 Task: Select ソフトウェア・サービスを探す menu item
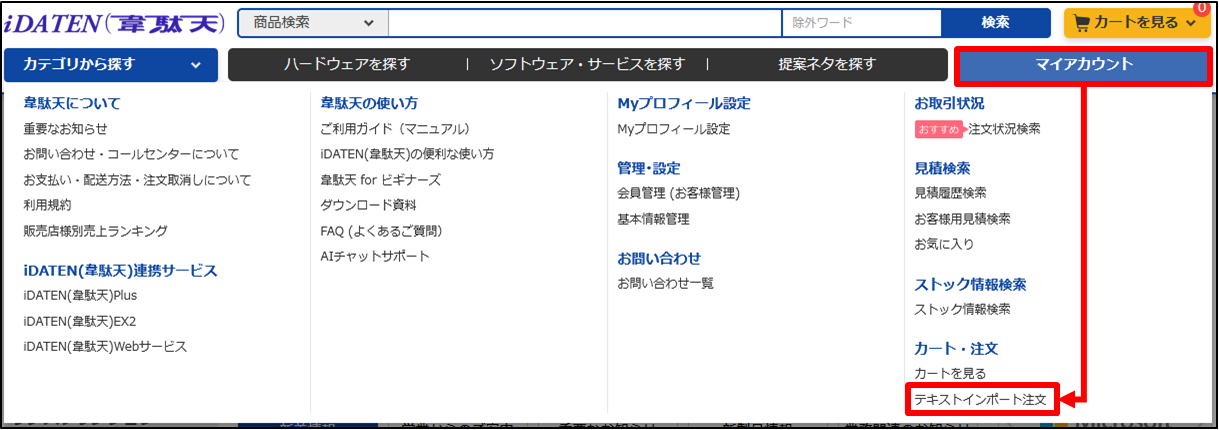tap(587, 65)
